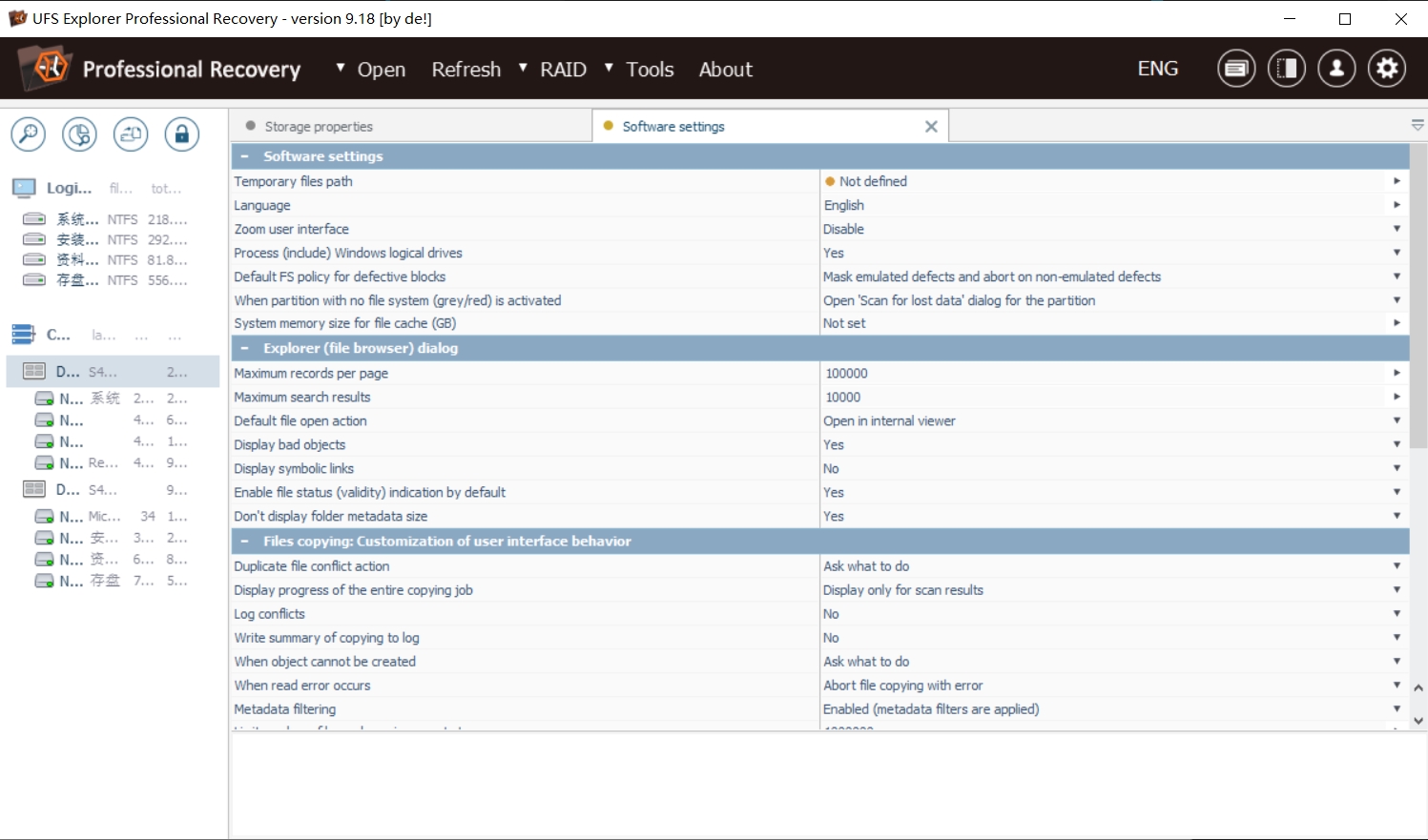Click the 100000 maximum records value
This screenshot has width=1428, height=840.
tap(847, 374)
